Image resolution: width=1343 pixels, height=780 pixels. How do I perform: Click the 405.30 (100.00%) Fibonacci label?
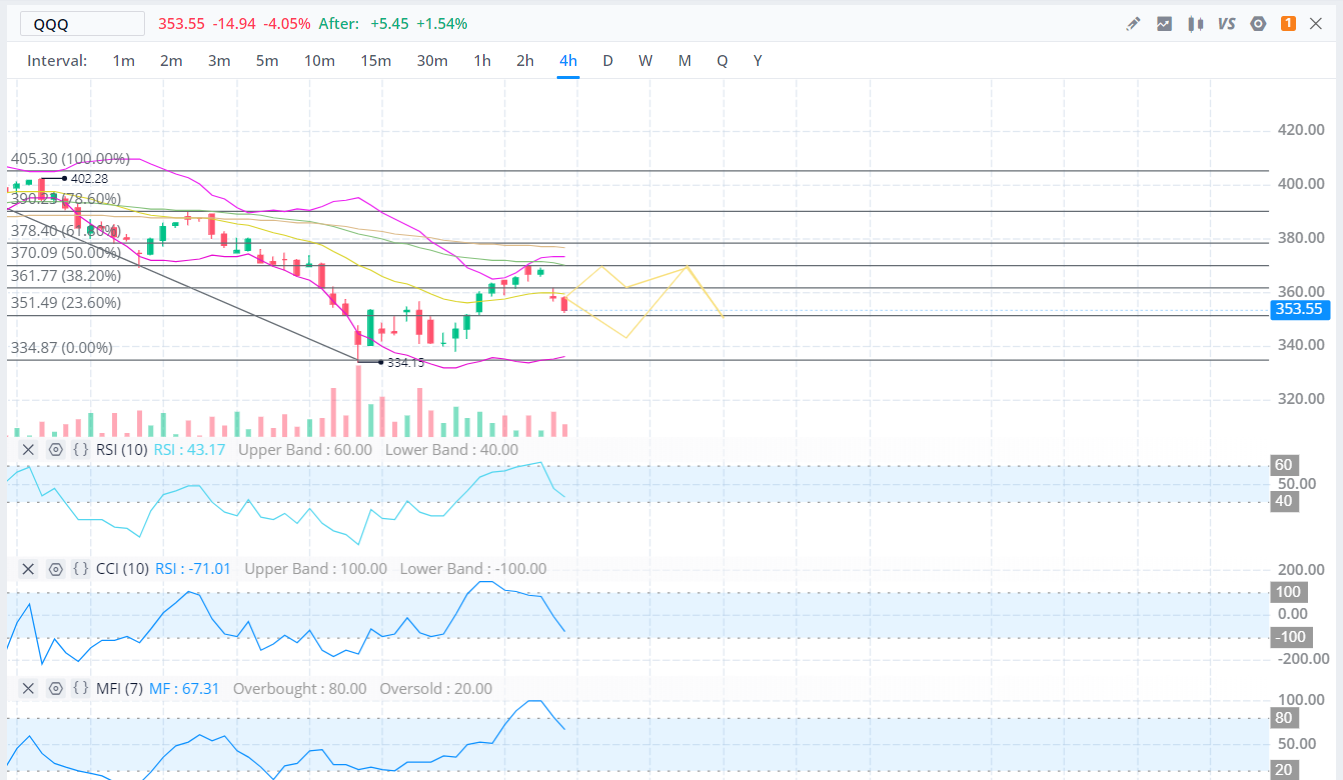pyautogui.click(x=70, y=159)
